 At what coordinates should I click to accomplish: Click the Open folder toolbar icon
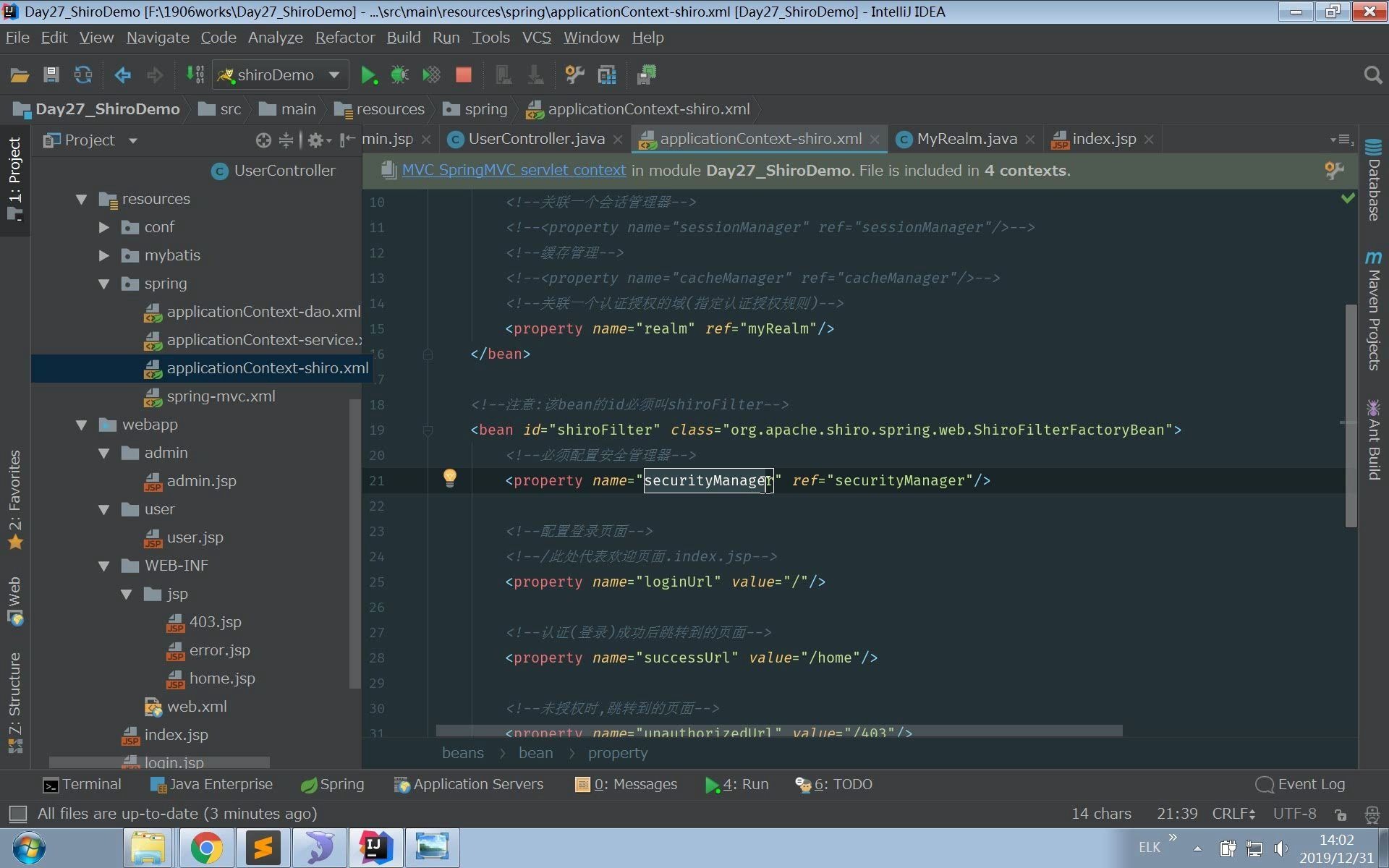20,75
